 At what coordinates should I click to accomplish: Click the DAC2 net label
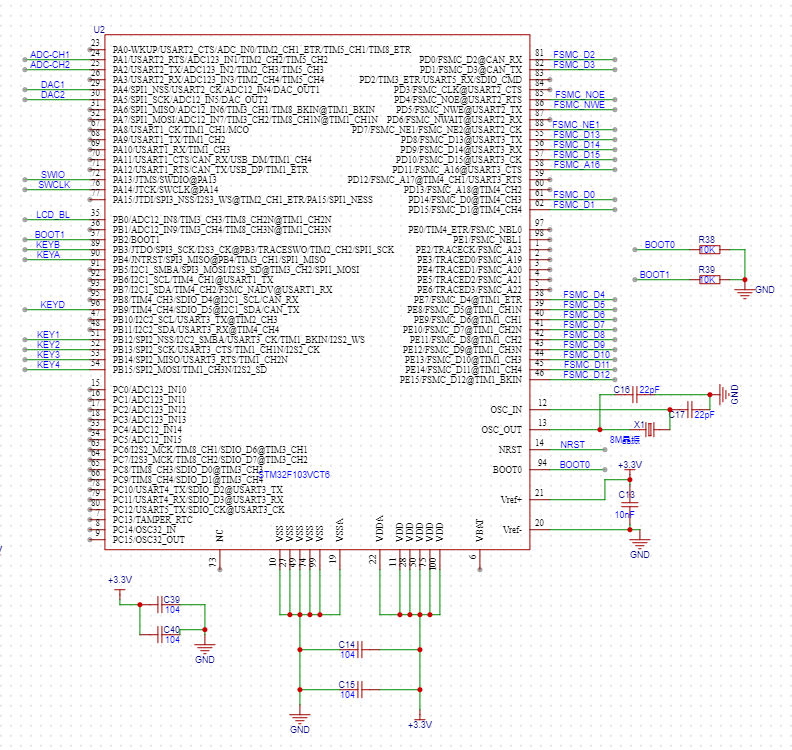coord(53,94)
